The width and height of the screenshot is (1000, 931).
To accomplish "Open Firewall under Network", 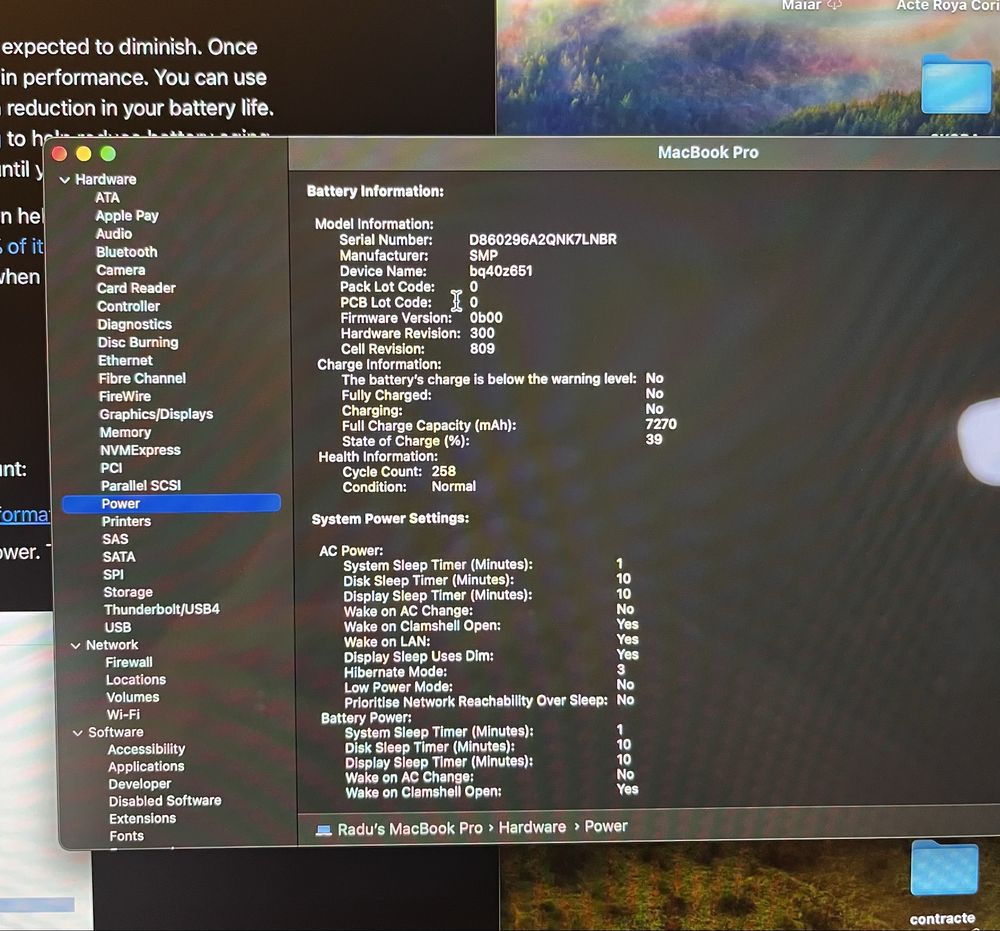I will 129,663.
